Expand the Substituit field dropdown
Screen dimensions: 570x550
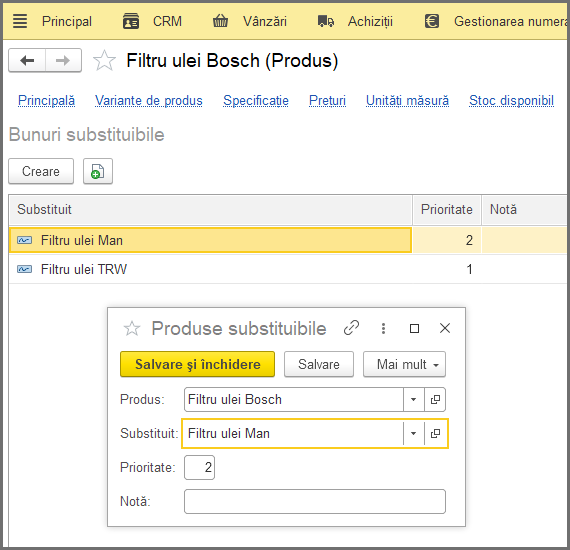[x=413, y=433]
